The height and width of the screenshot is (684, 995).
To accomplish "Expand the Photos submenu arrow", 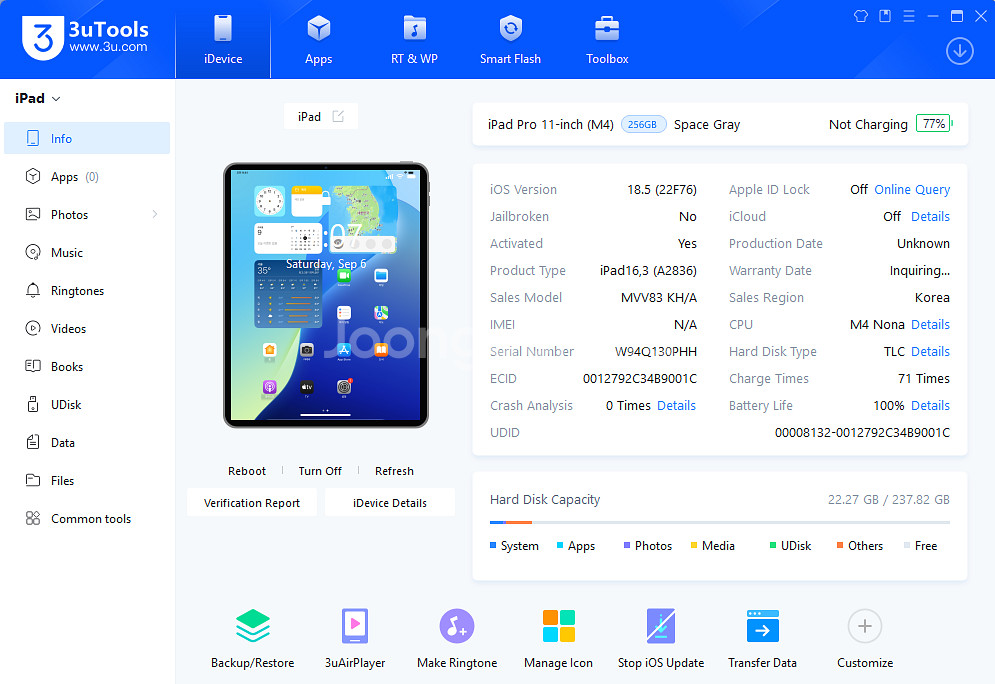I will tap(155, 214).
